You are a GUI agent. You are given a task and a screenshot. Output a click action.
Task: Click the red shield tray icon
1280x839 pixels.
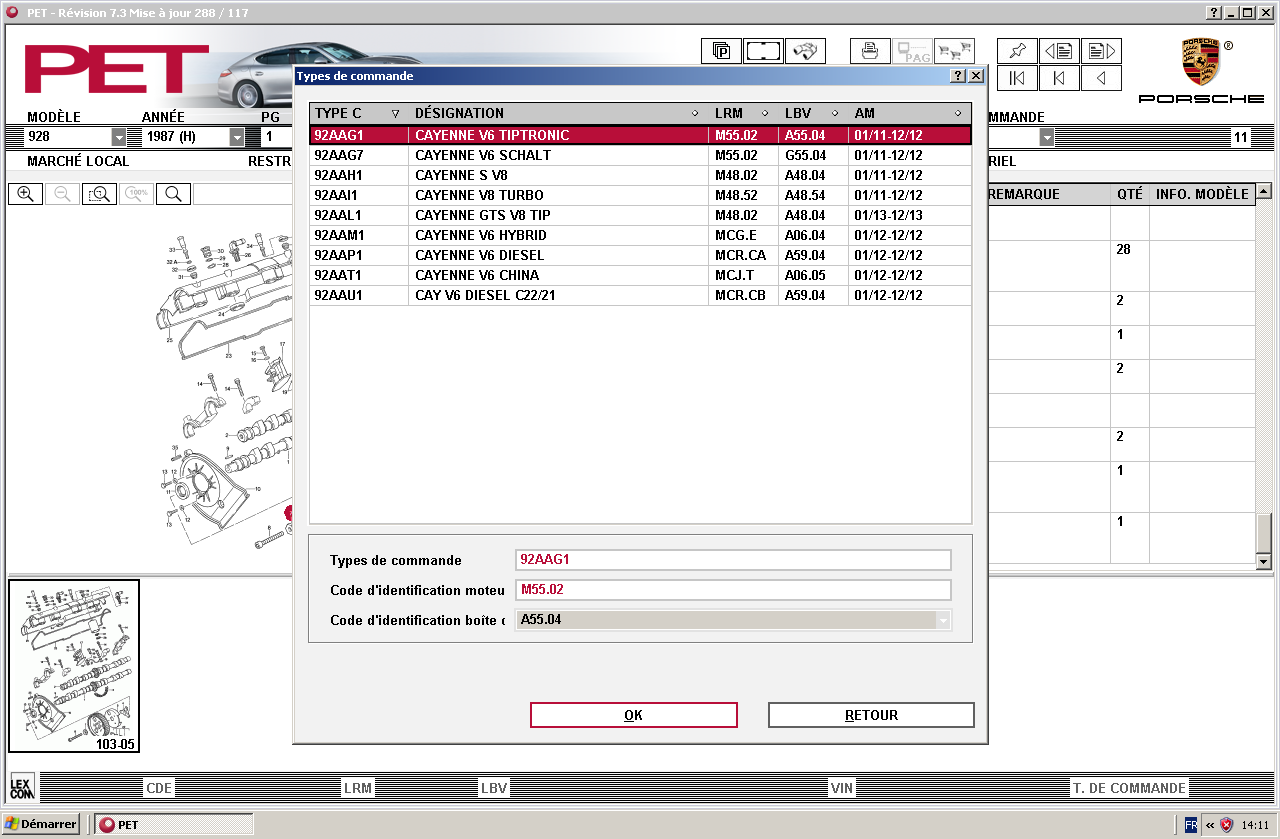(x=1227, y=825)
